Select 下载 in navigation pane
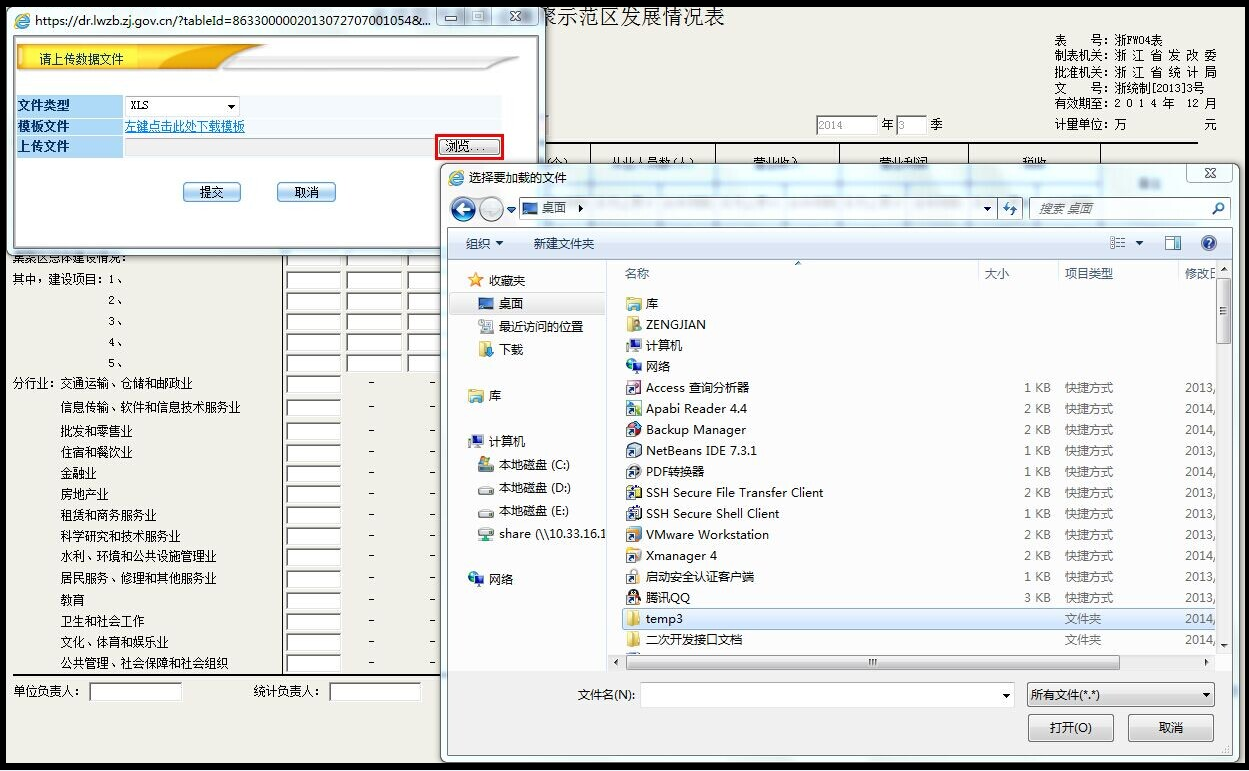This screenshot has width=1249, height=771. pyautogui.click(x=501, y=349)
